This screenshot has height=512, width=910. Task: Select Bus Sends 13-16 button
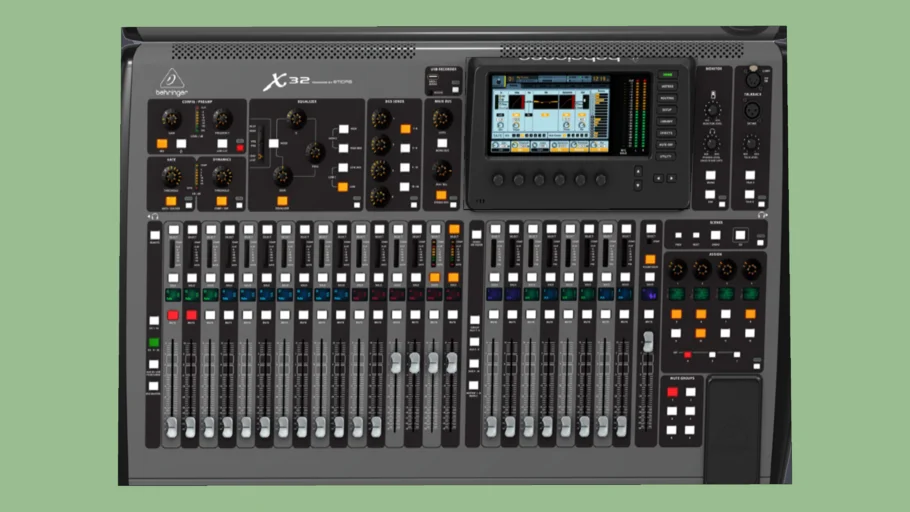click(405, 187)
